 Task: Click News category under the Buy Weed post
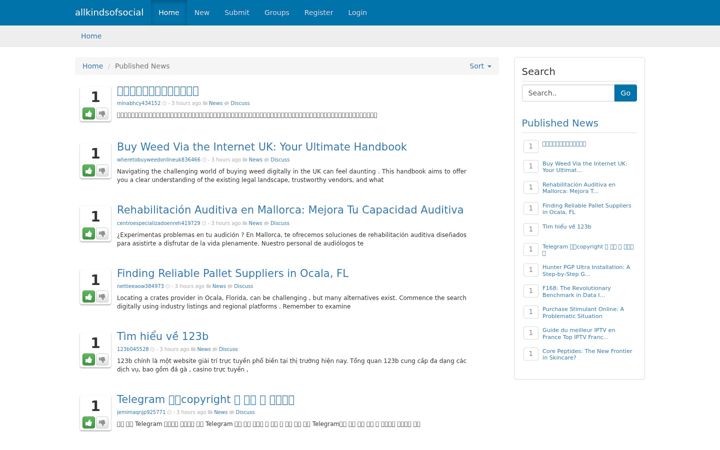(x=255, y=160)
